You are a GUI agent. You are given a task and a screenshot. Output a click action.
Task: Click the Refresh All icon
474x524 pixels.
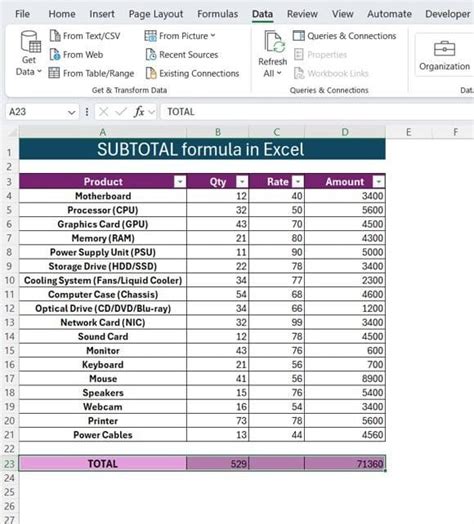coord(274,42)
